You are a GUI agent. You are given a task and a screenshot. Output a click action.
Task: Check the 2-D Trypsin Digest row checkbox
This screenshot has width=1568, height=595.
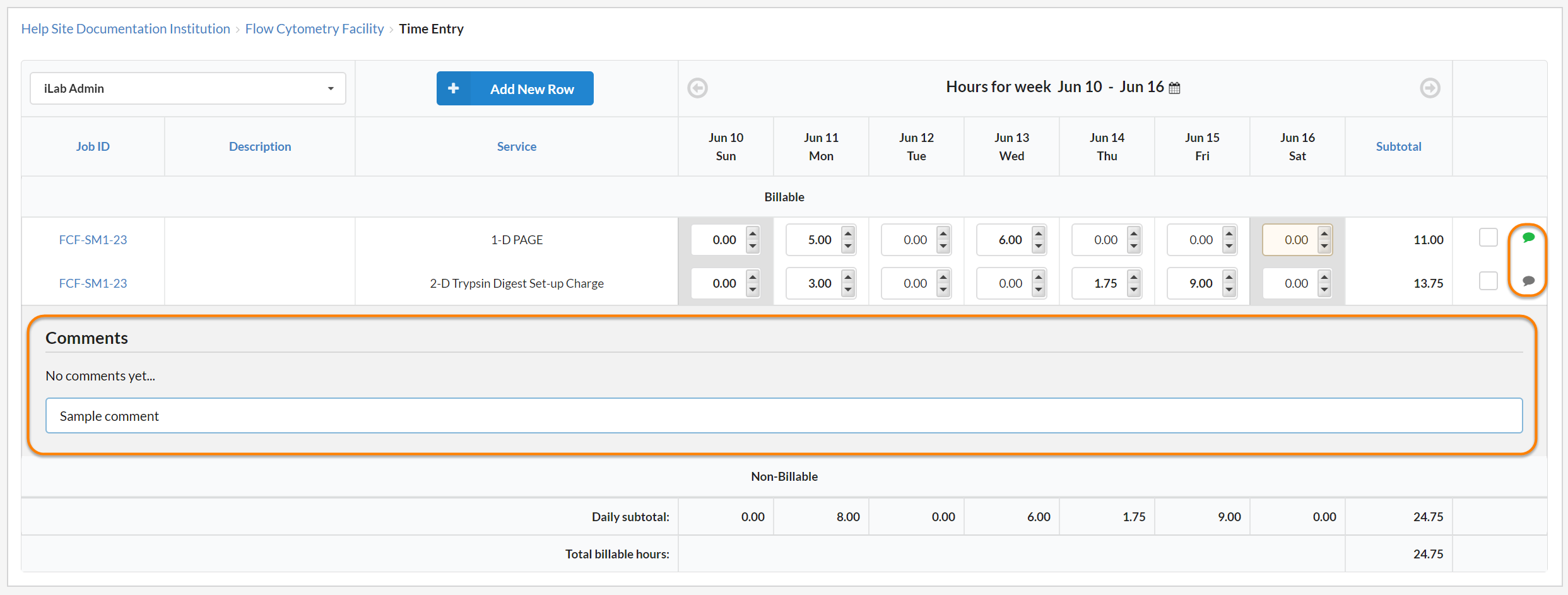point(1488,281)
